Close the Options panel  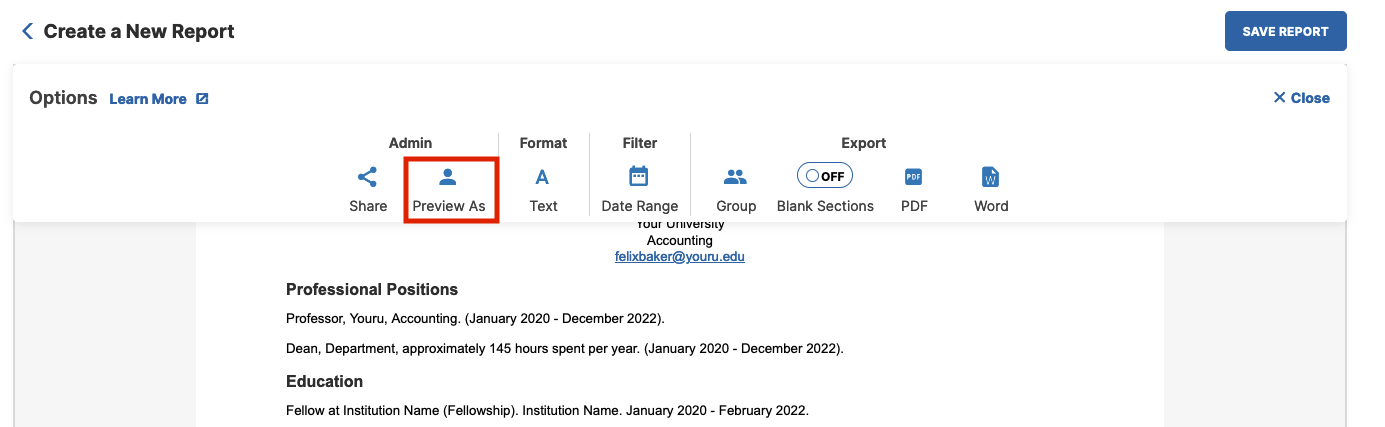[x=1301, y=98]
